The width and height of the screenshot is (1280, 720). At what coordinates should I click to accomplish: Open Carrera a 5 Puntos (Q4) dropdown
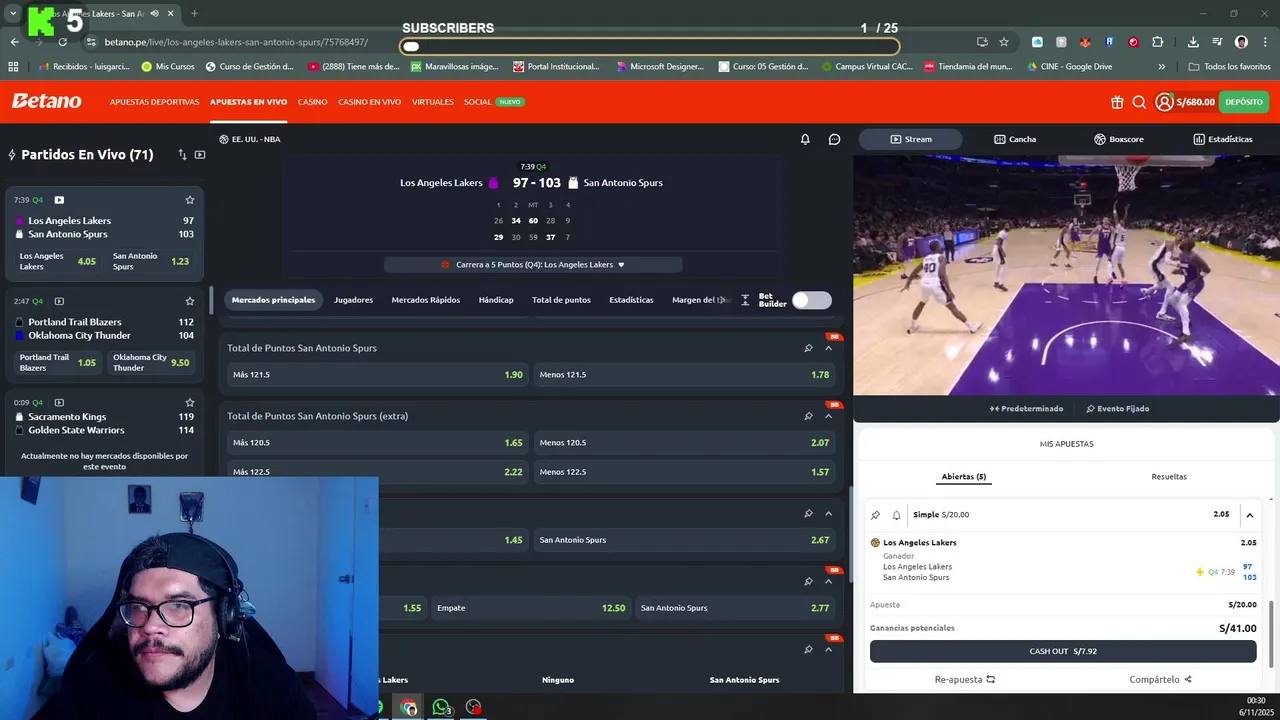(x=533, y=265)
